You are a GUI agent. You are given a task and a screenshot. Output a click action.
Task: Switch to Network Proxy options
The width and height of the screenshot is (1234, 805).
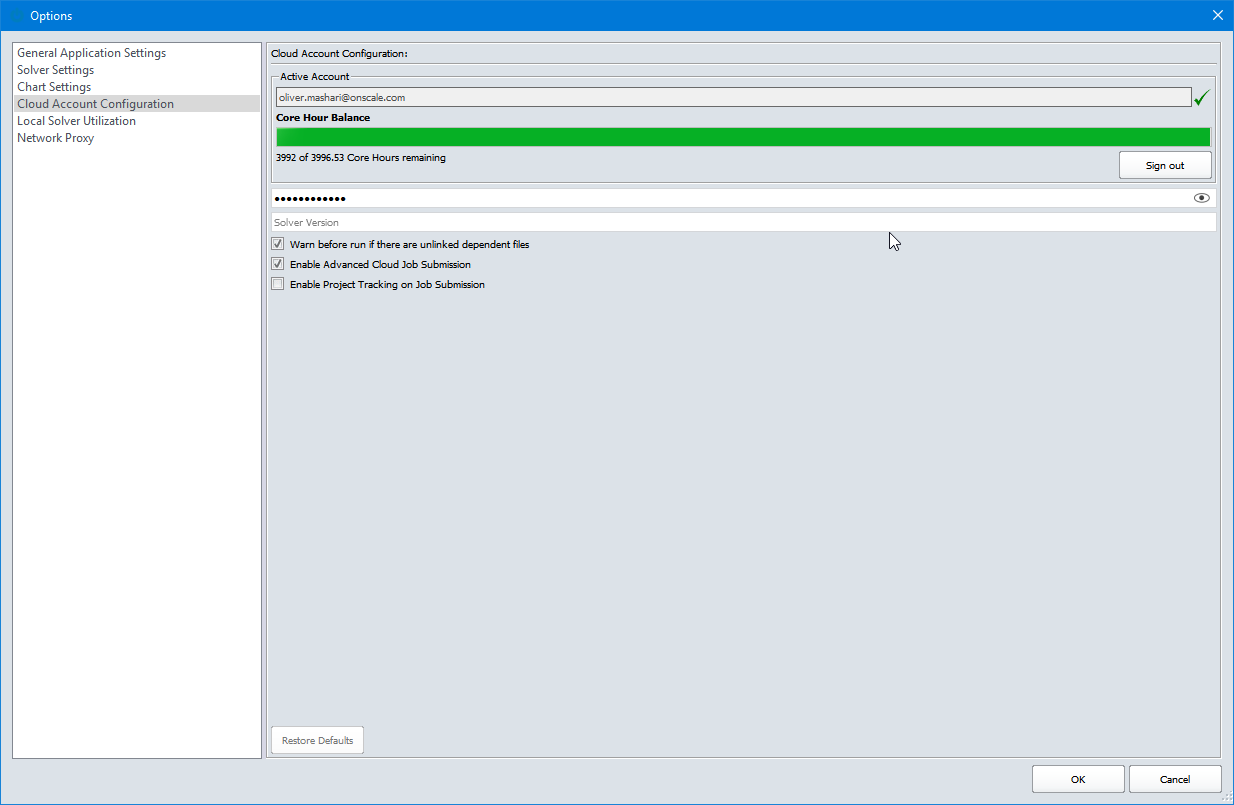pyautogui.click(x=137, y=138)
